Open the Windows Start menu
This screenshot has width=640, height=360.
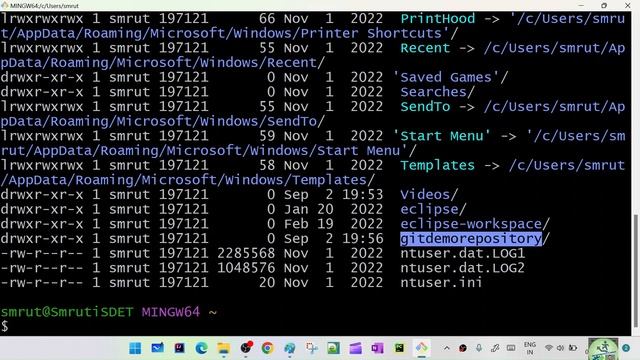click(135, 348)
